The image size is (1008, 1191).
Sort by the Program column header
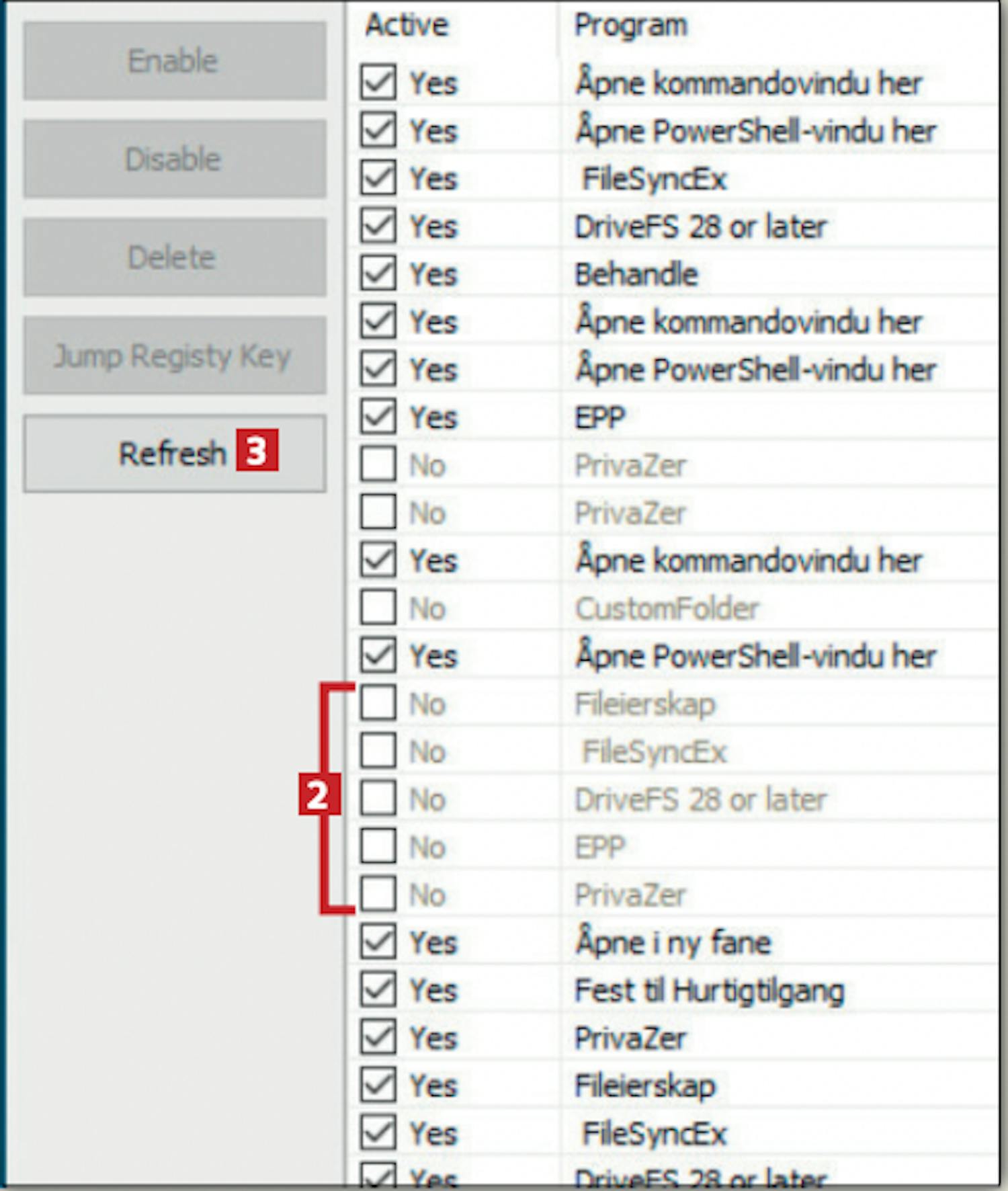pyautogui.click(x=630, y=26)
